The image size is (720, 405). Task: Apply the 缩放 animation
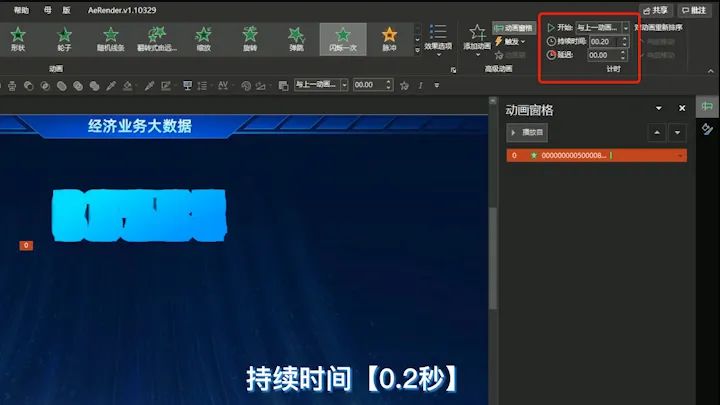tap(203, 39)
